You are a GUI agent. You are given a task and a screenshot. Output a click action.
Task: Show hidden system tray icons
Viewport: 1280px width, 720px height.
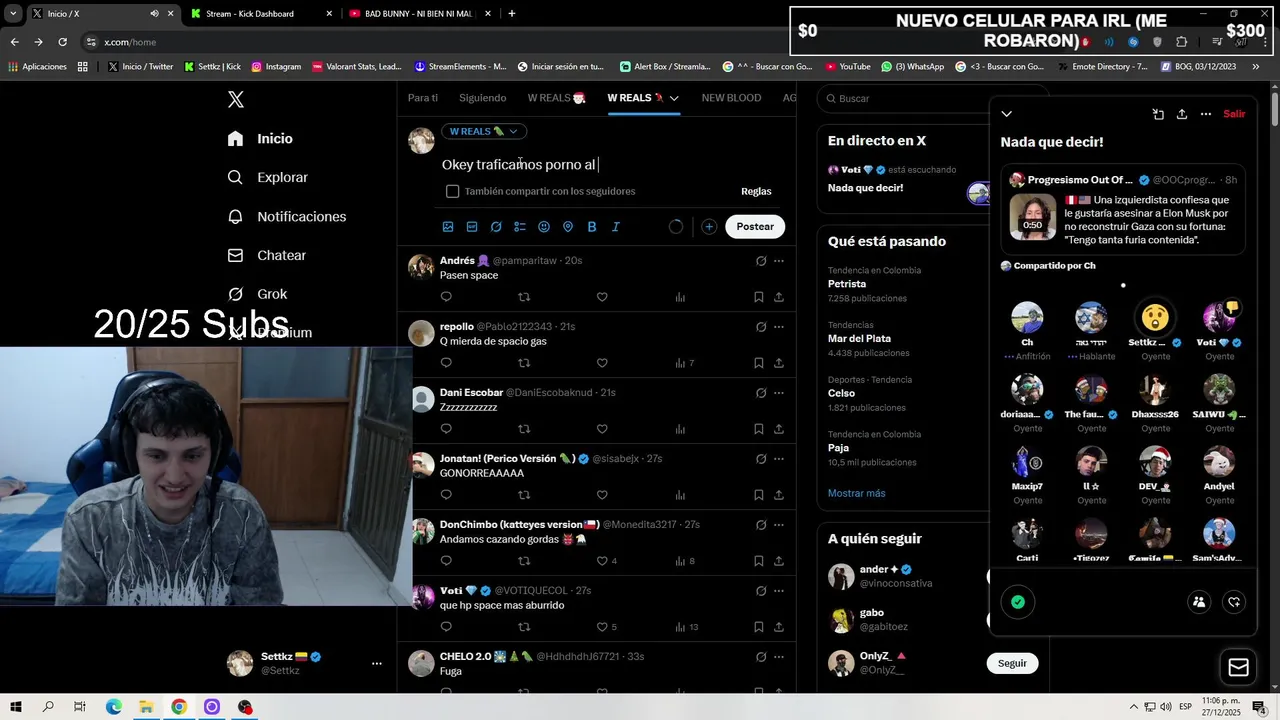pyautogui.click(x=1134, y=707)
